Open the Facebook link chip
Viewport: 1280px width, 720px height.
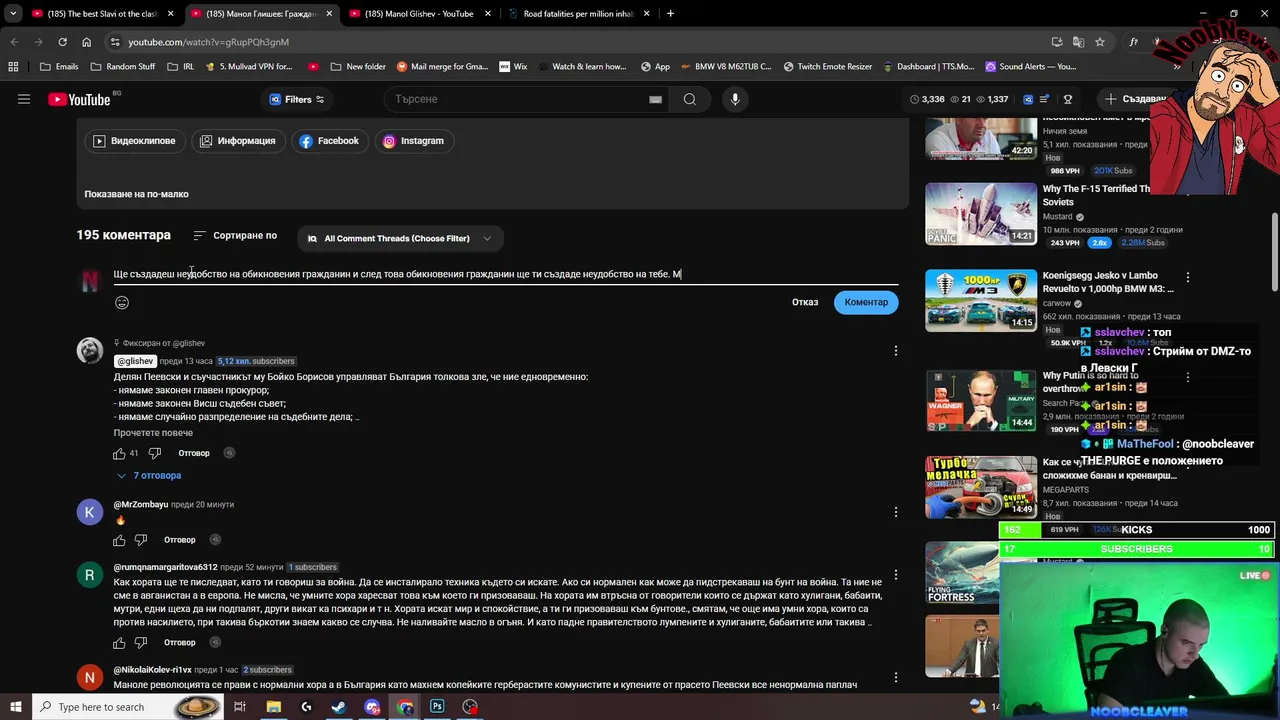[x=329, y=141]
